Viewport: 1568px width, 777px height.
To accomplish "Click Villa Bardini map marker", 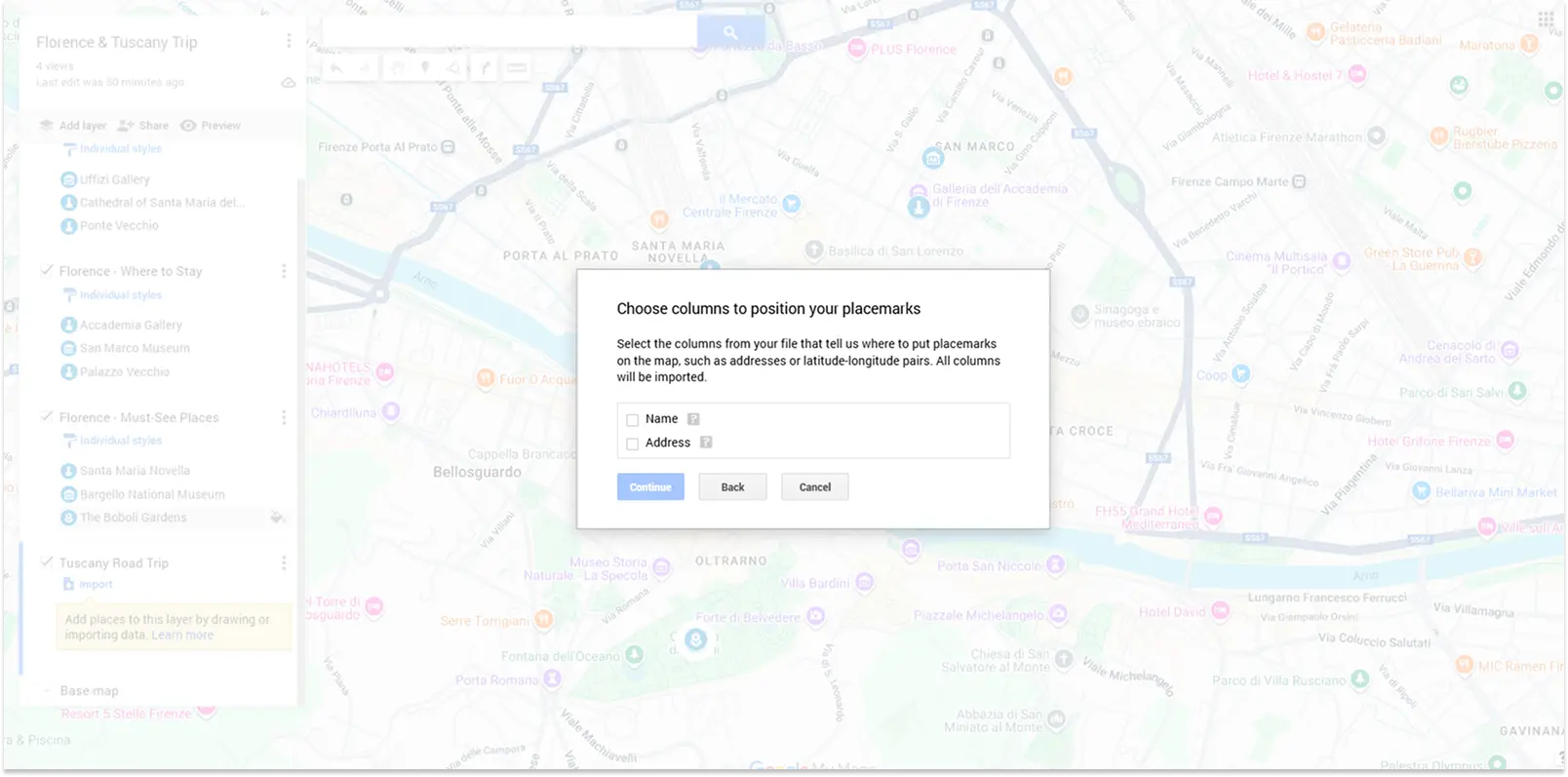I will point(864,583).
